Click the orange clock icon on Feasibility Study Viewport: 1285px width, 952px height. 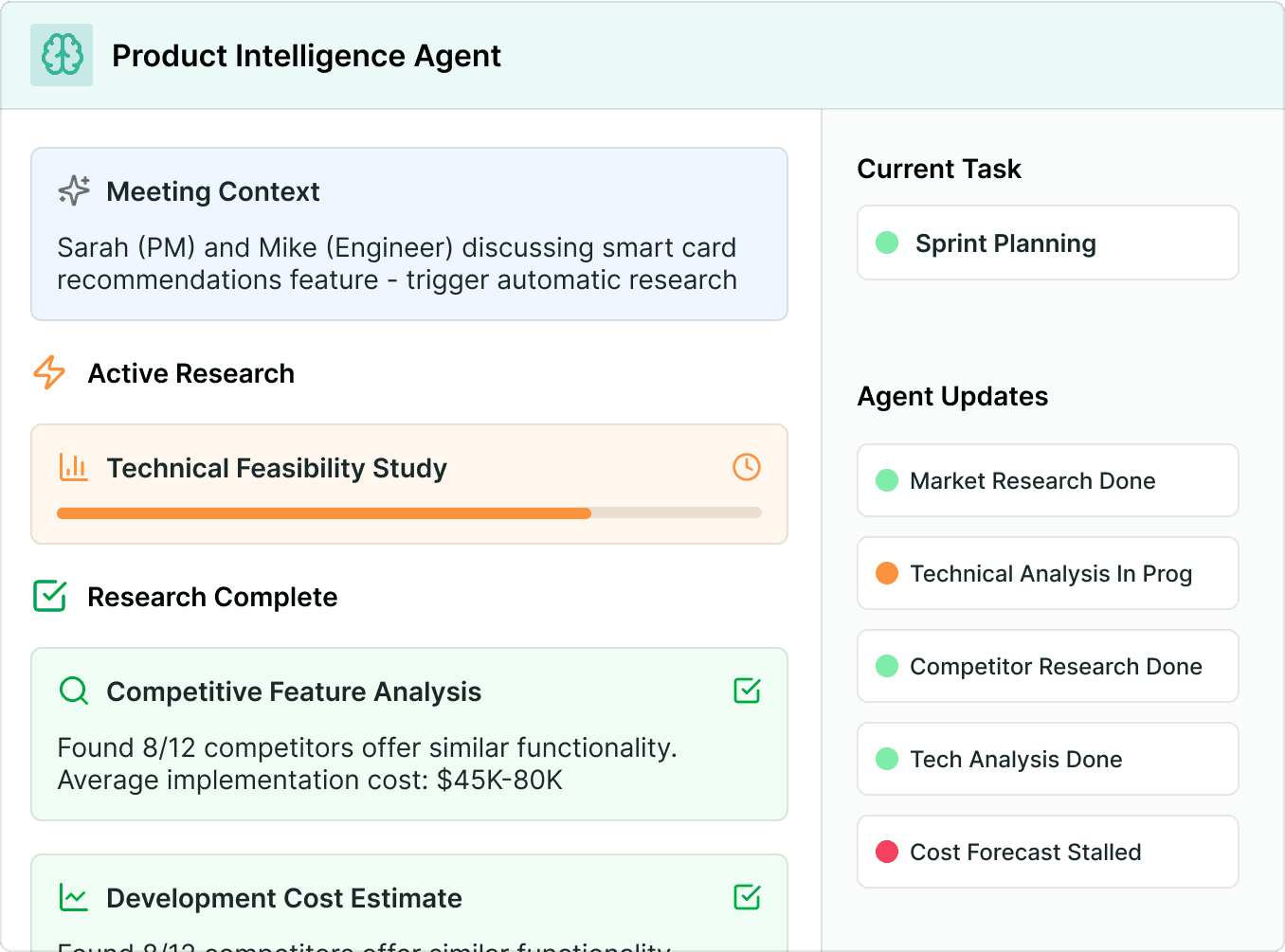pos(747,467)
